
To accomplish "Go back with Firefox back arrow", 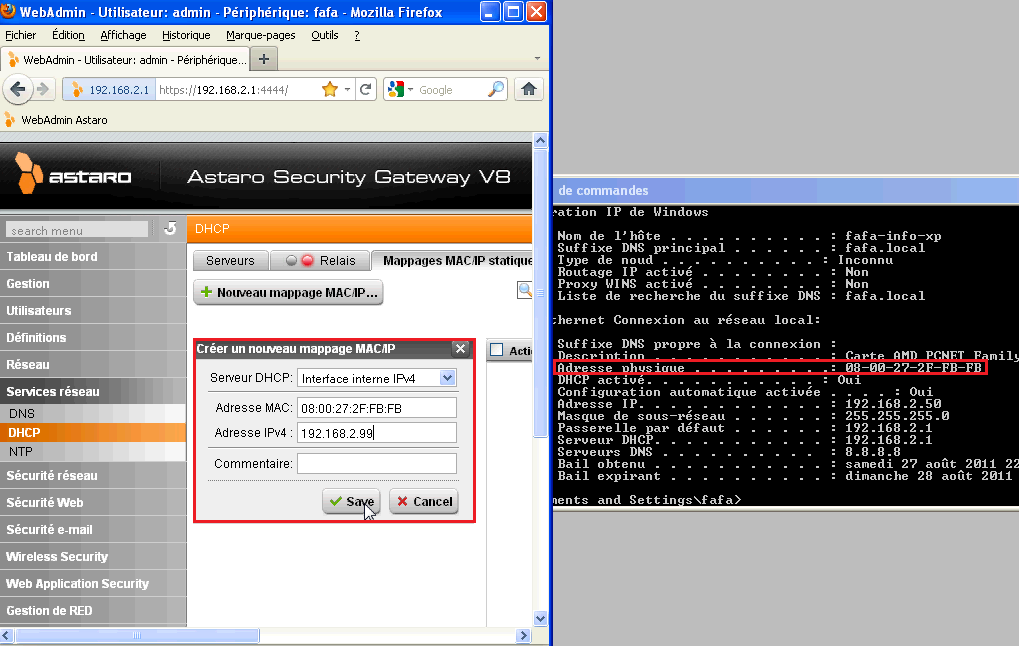I will click(18, 89).
